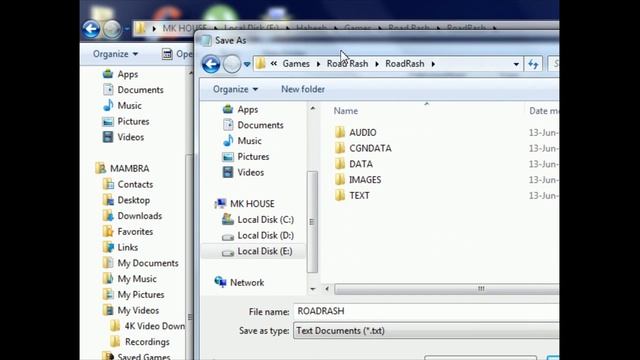Screen dimensions: 640x360
Task: Select the CGNDATA folder
Action: [363, 148]
